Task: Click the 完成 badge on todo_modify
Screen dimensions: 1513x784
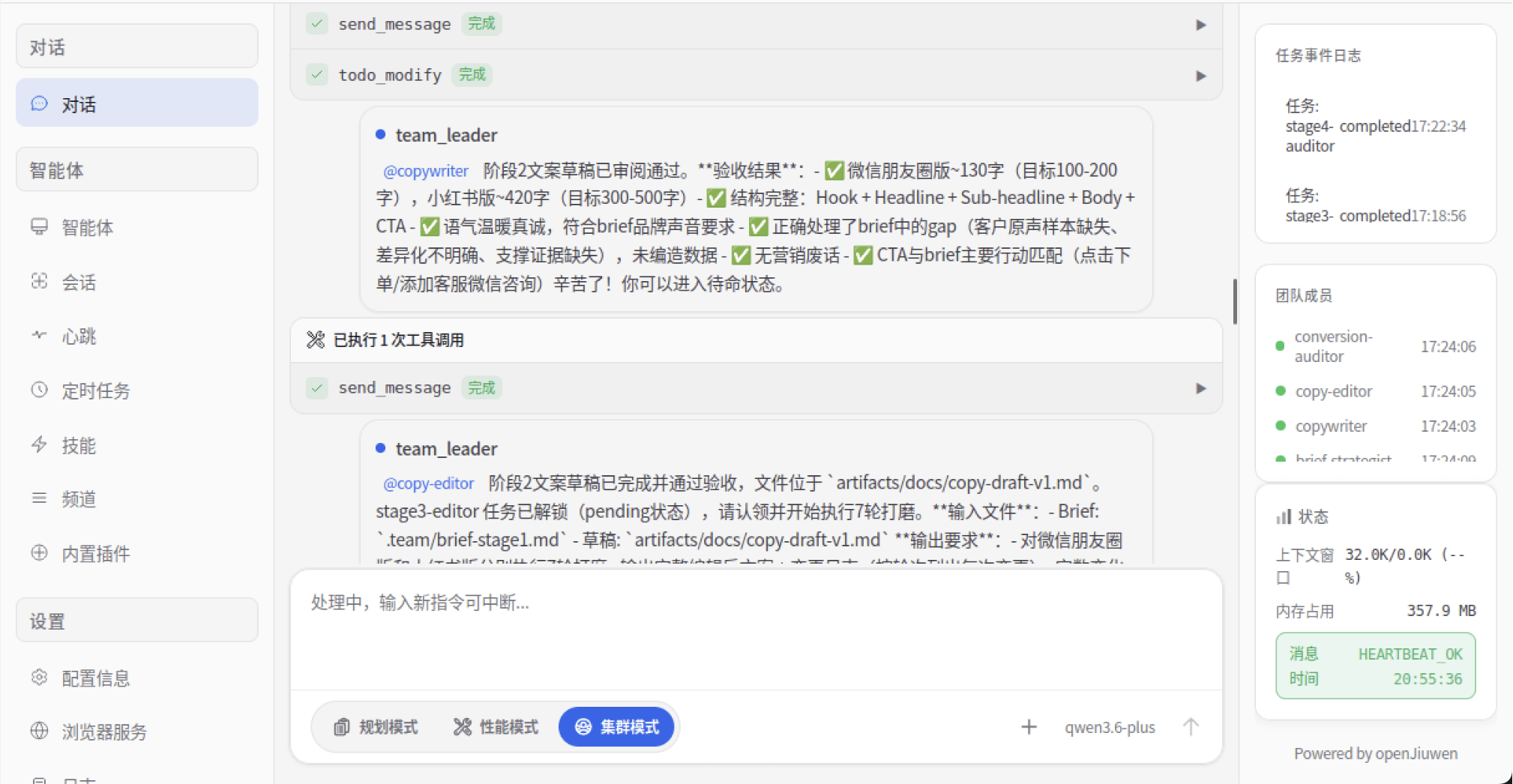Action: [x=472, y=75]
